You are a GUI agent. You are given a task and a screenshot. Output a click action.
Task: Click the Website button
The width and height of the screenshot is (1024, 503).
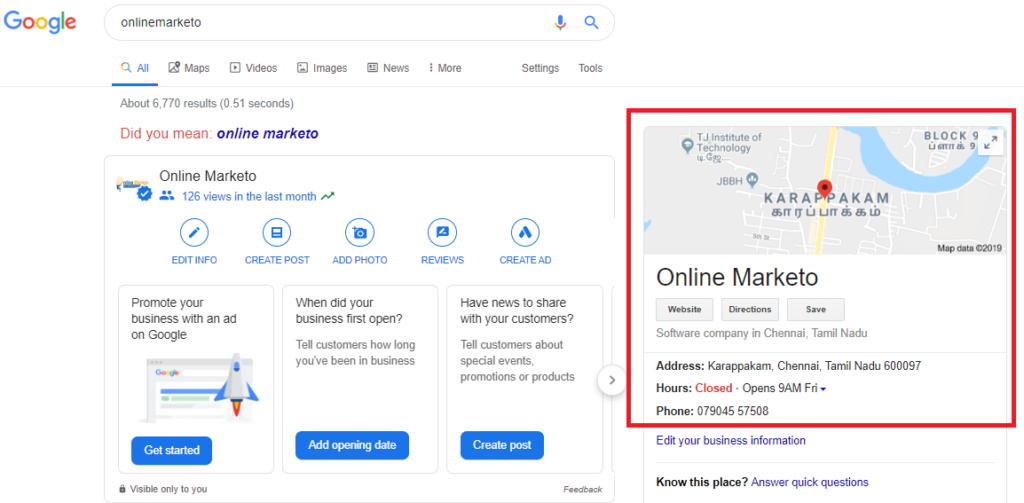pos(684,310)
